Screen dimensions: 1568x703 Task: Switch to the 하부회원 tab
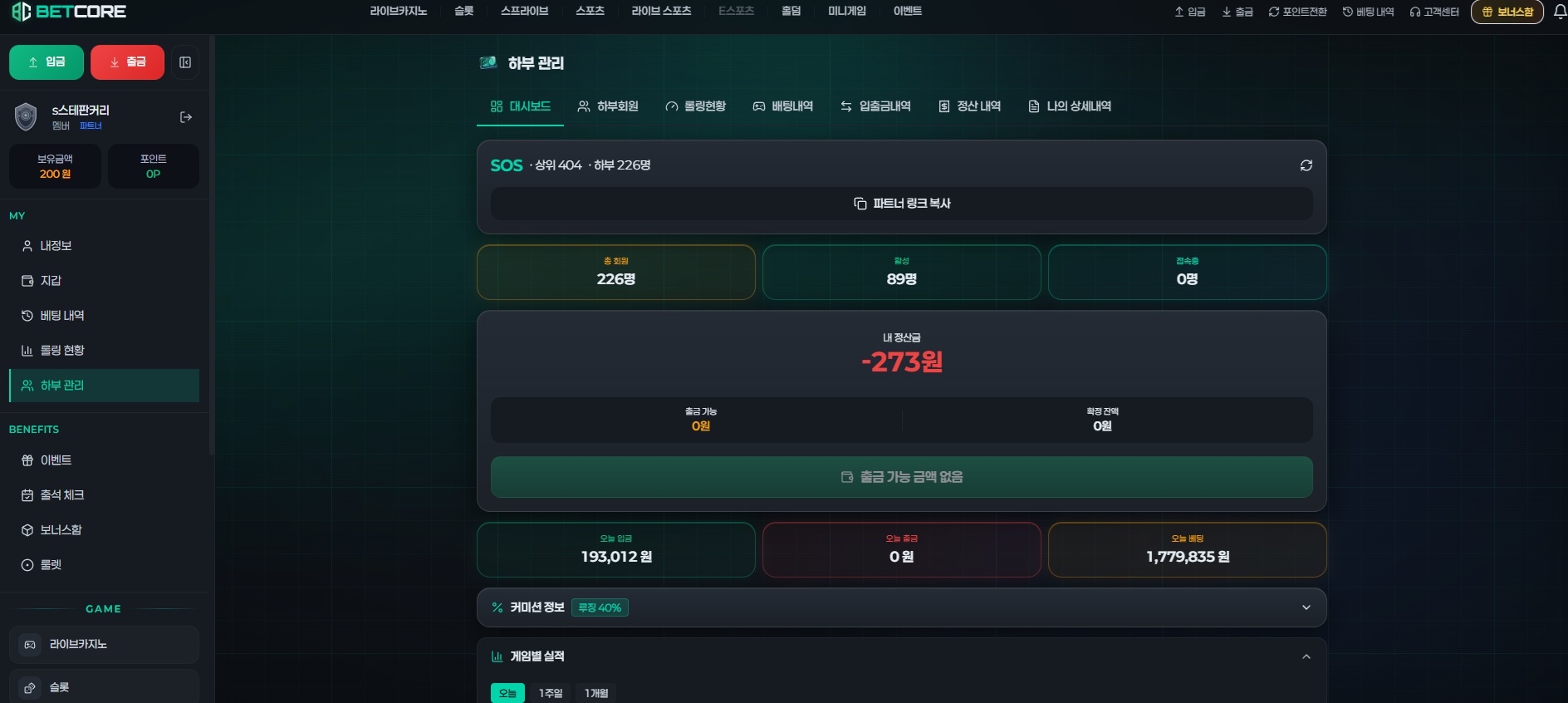click(608, 106)
